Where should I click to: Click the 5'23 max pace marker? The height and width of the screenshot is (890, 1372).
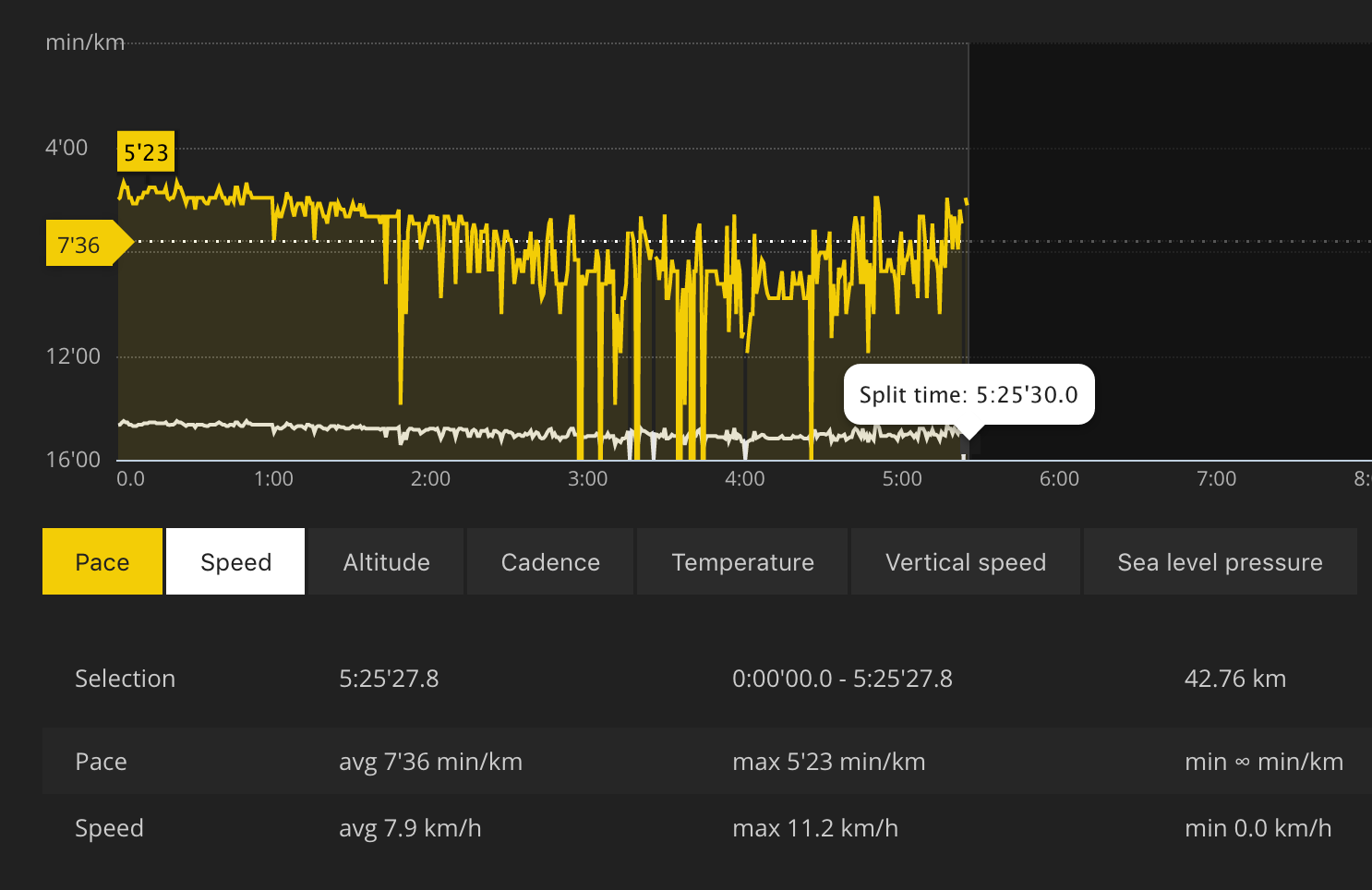pyautogui.click(x=146, y=152)
